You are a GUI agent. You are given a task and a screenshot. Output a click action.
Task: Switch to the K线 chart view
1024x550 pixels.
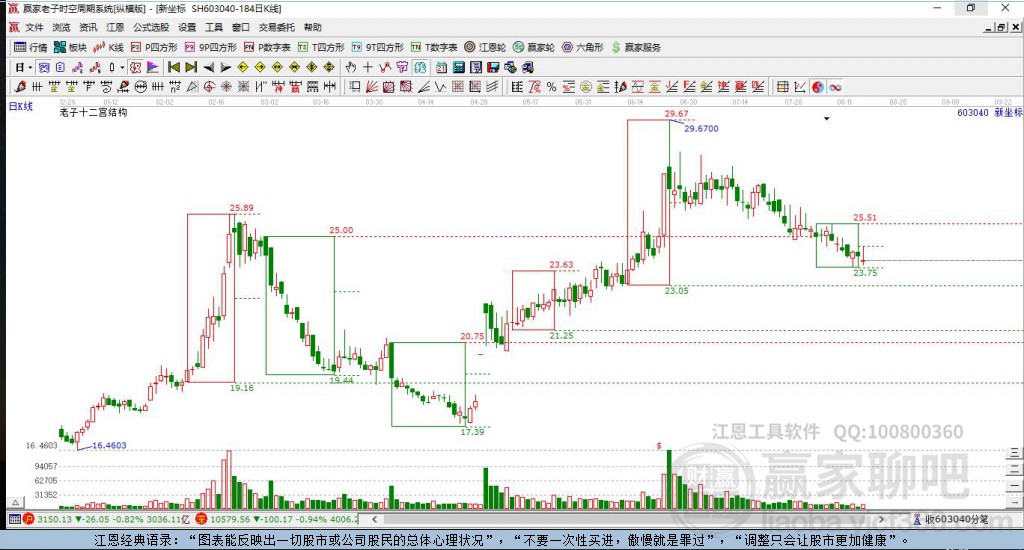tap(108, 47)
